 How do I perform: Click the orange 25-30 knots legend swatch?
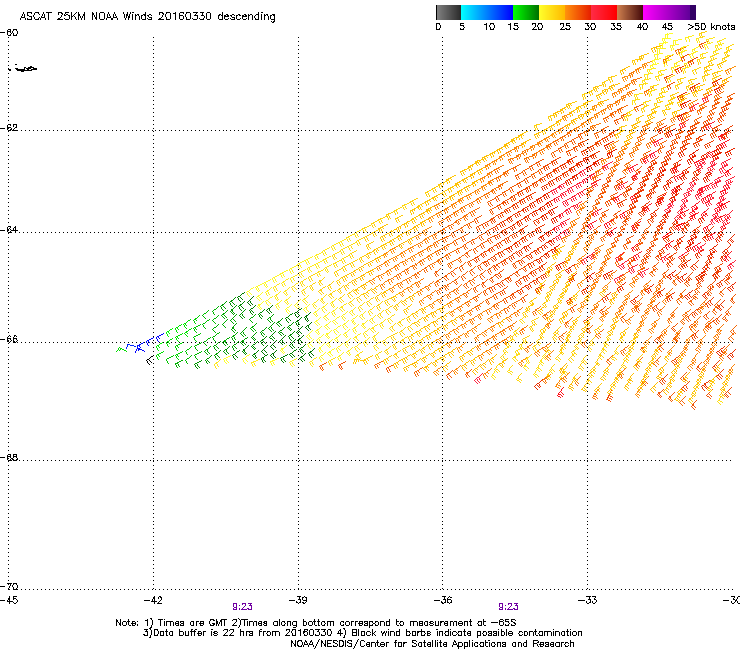578,12
